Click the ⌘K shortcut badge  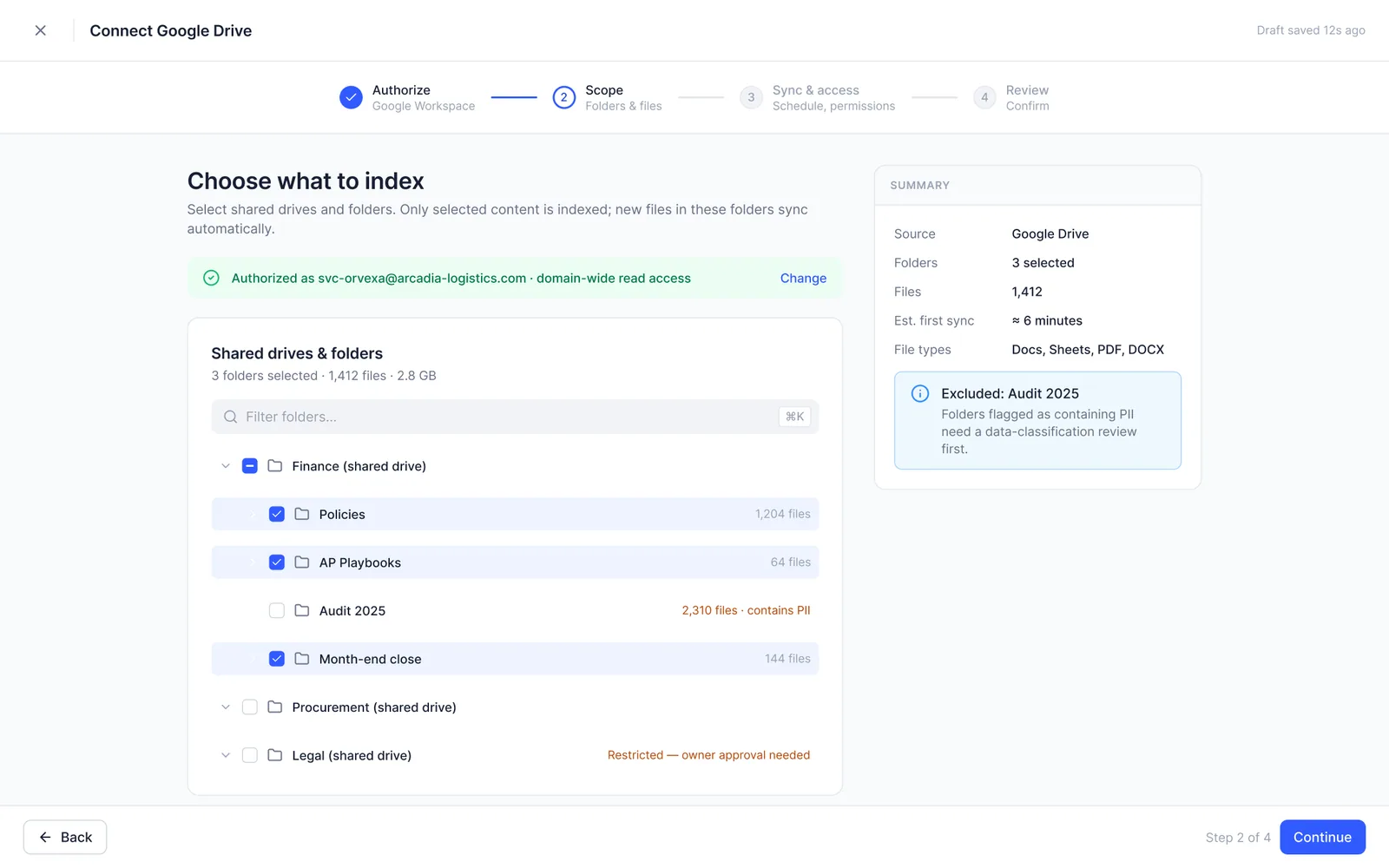coord(794,417)
